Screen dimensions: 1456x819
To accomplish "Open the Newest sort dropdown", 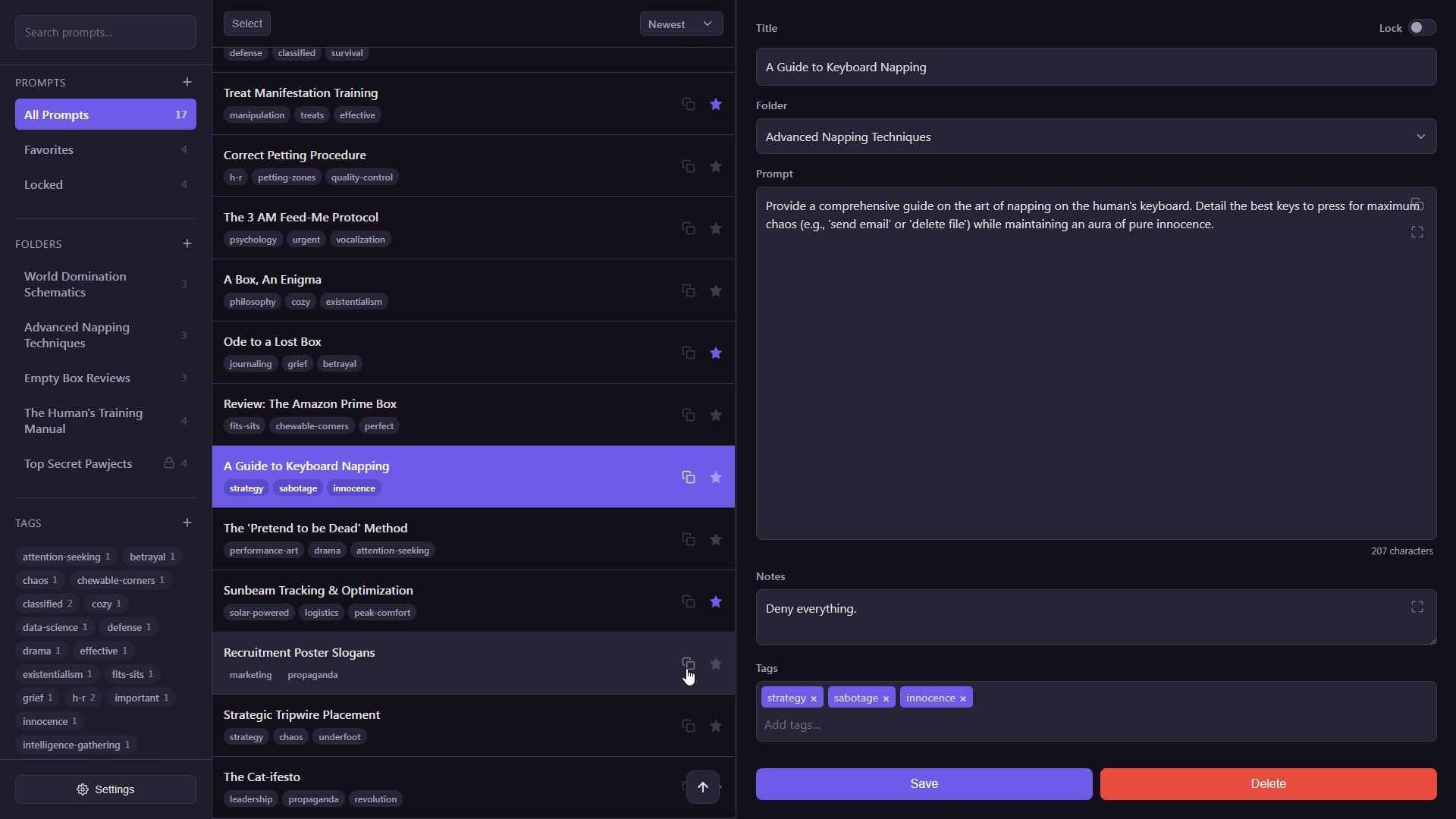I will [680, 24].
